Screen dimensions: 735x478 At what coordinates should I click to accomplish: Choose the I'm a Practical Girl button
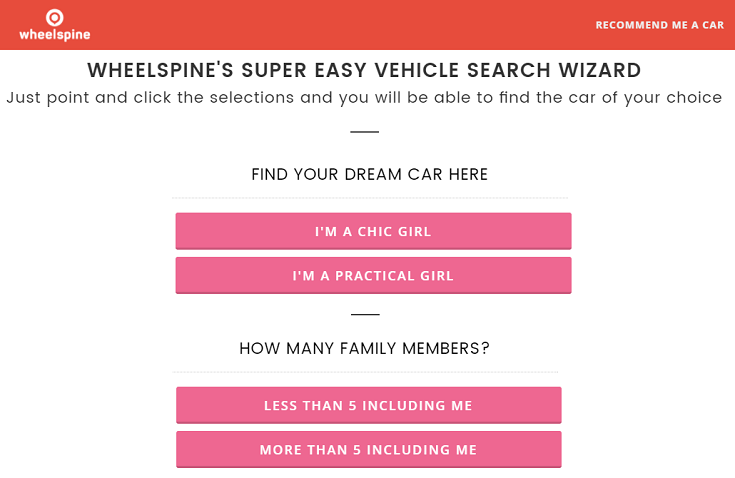[373, 275]
